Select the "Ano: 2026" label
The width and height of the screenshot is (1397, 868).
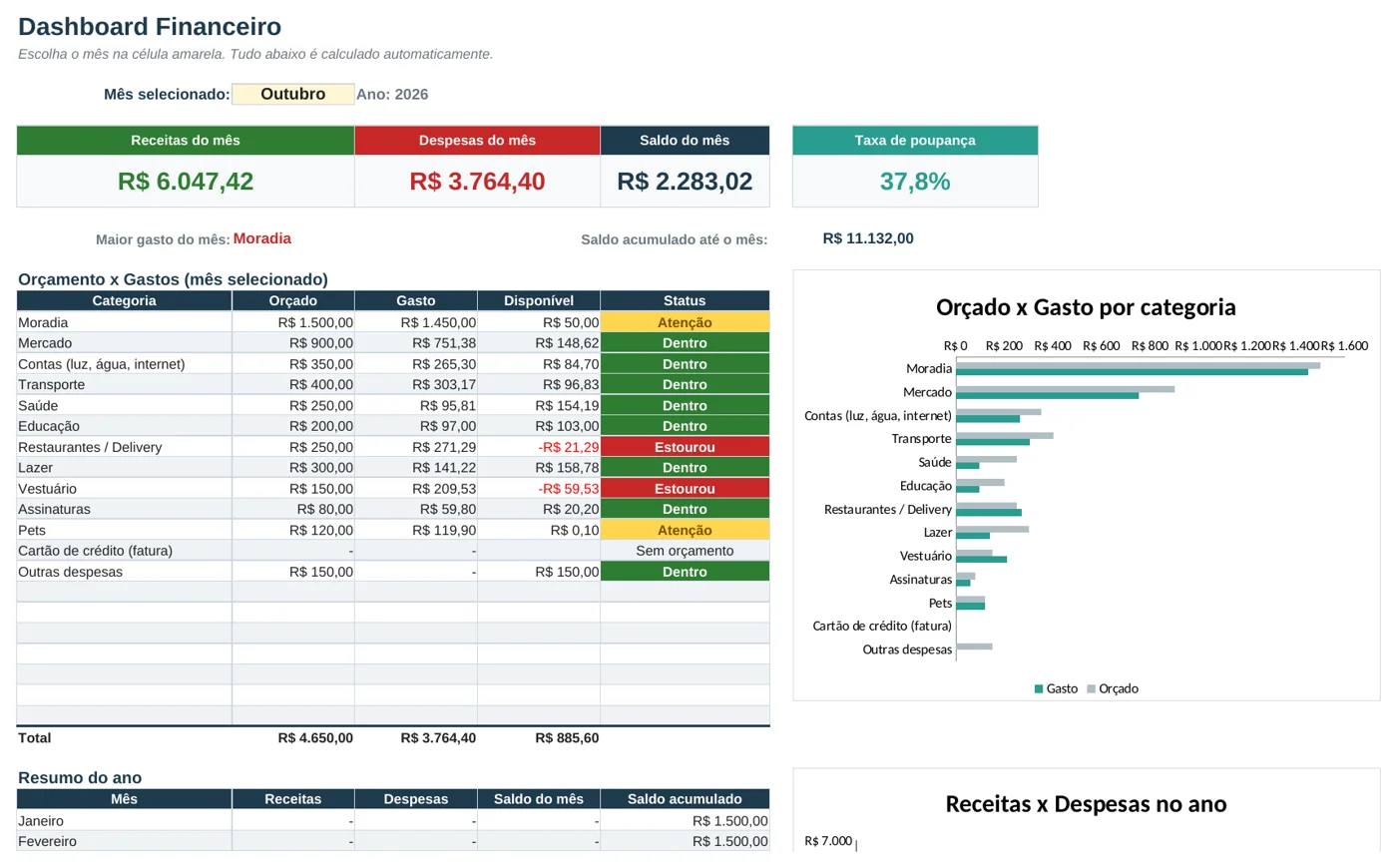click(392, 95)
